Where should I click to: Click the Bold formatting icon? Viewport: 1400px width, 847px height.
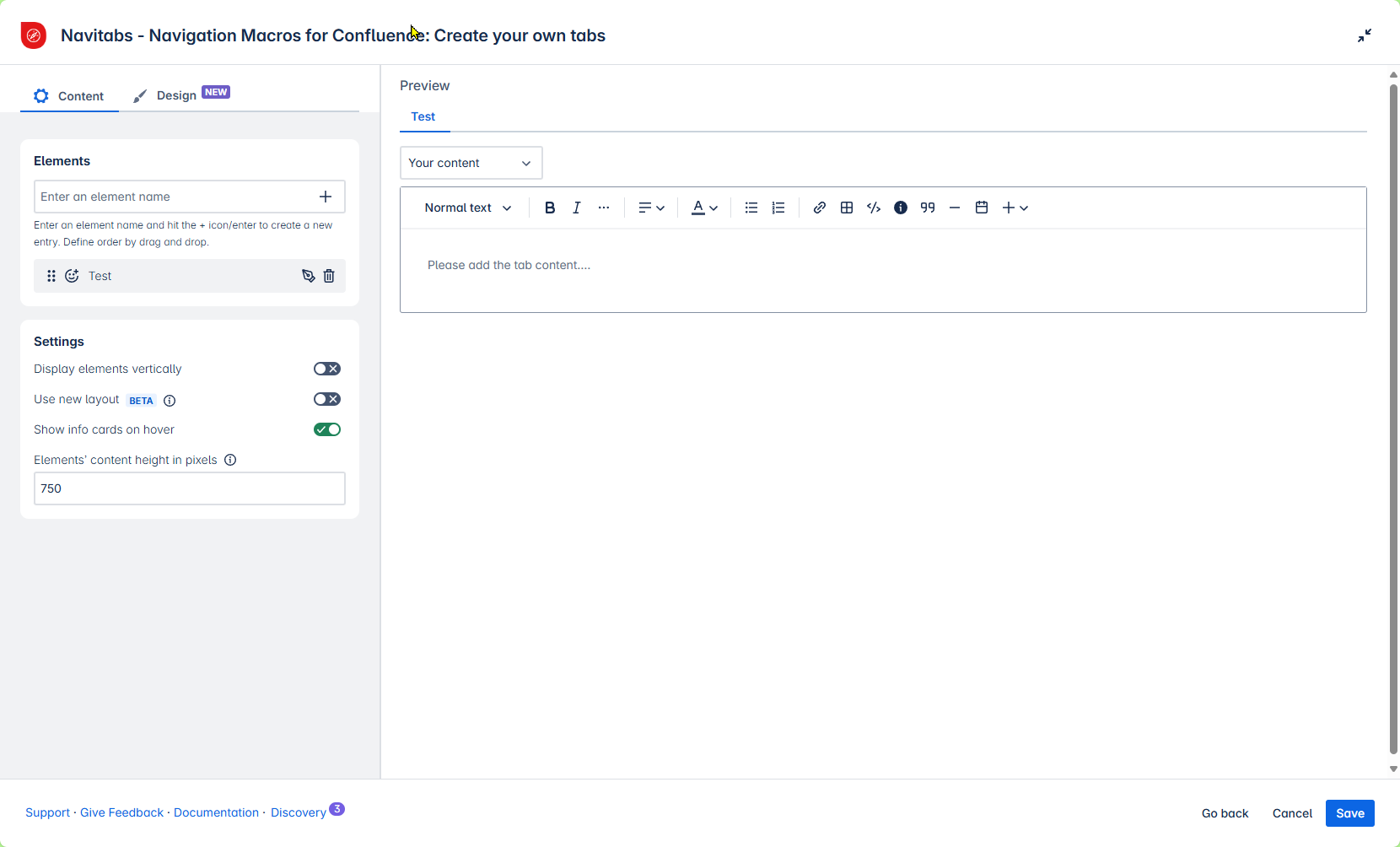pyautogui.click(x=550, y=208)
